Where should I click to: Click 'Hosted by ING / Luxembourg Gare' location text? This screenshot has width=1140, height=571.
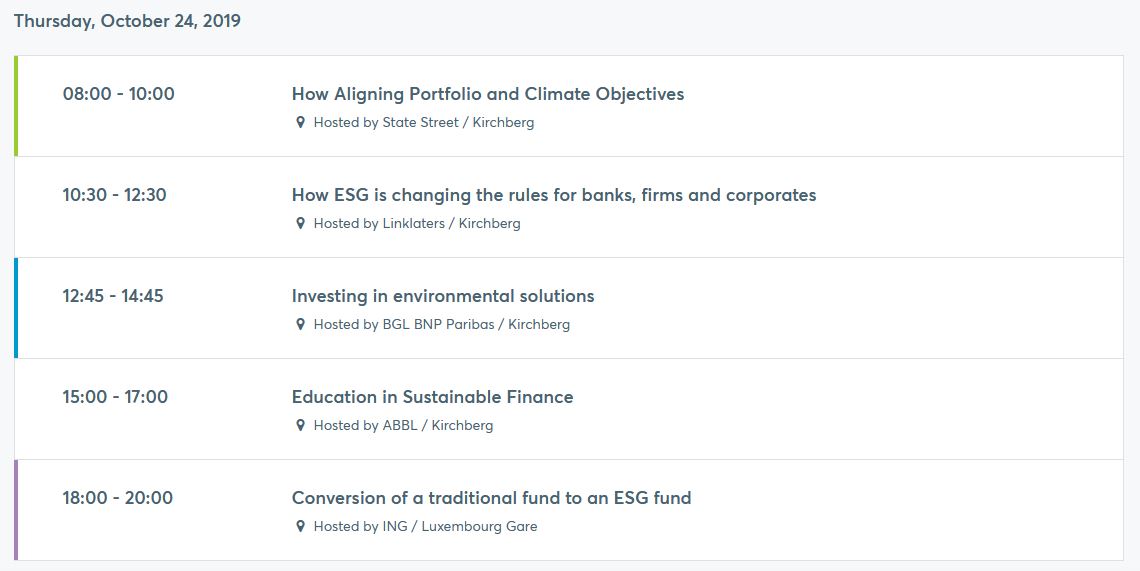[425, 526]
